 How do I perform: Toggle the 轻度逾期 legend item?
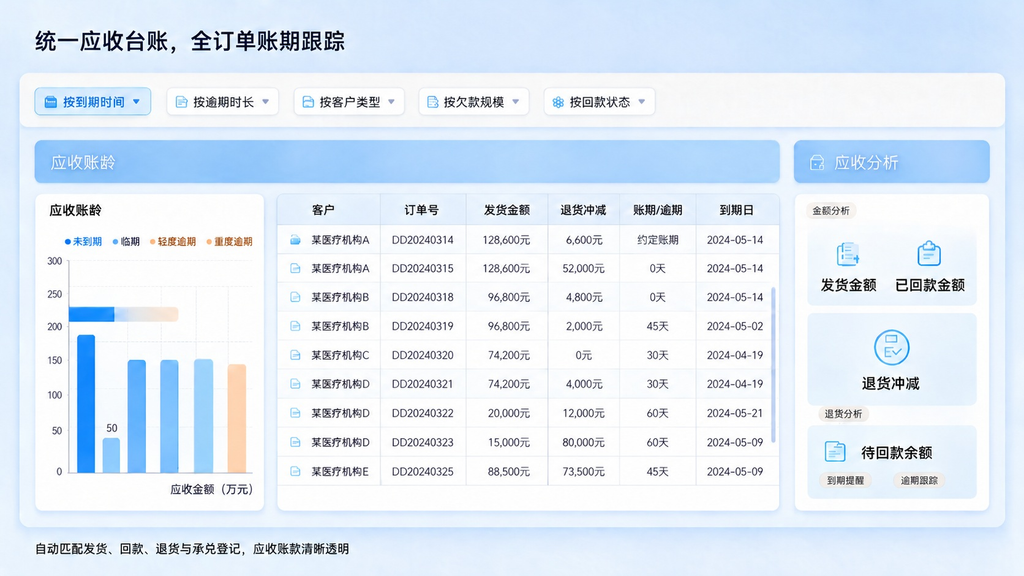tap(173, 242)
